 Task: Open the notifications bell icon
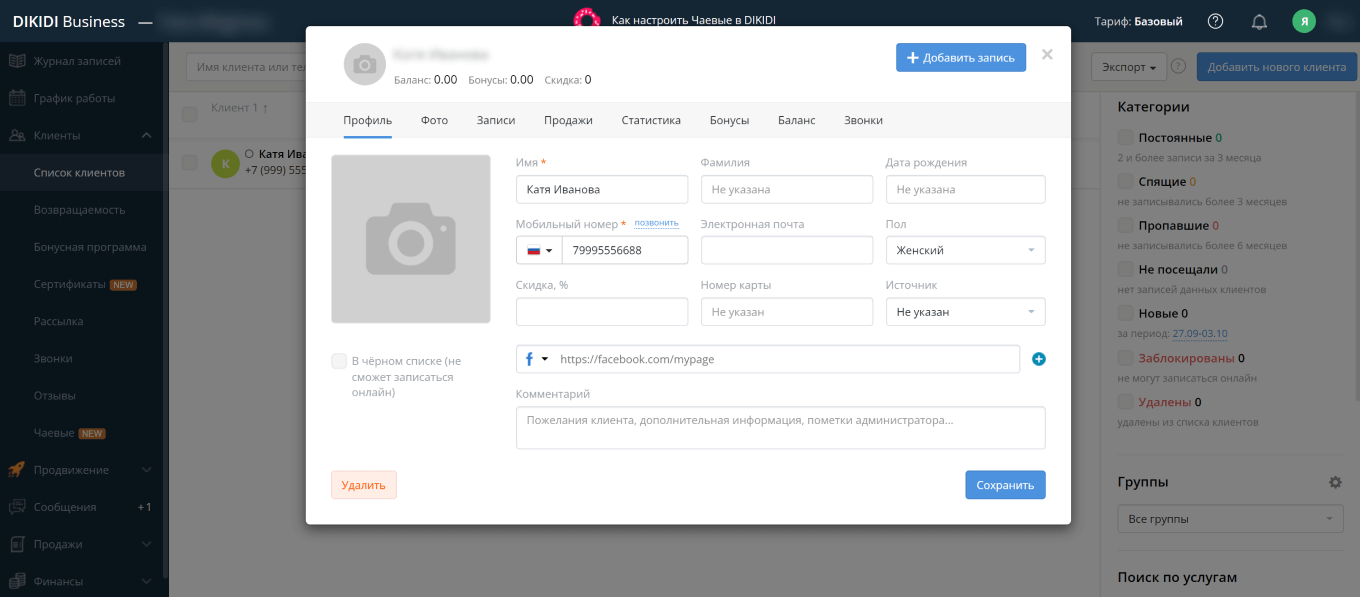point(1259,21)
